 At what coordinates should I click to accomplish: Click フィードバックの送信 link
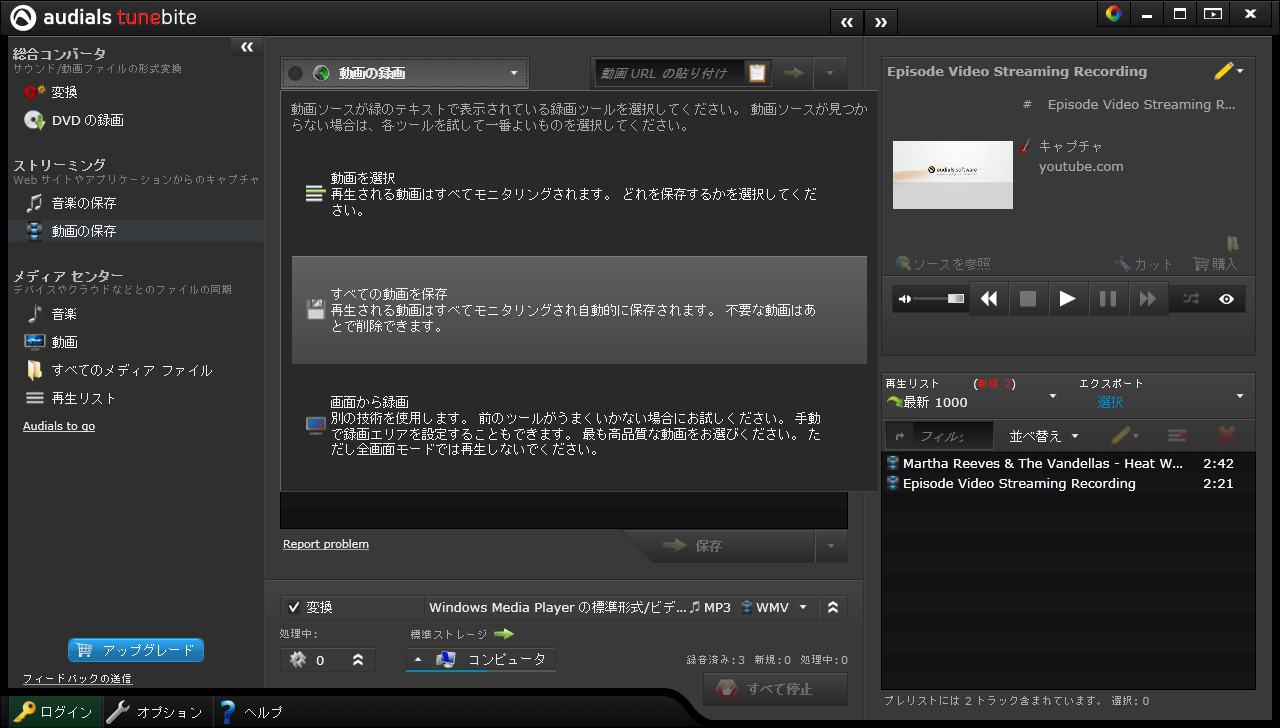pyautogui.click(x=77, y=679)
